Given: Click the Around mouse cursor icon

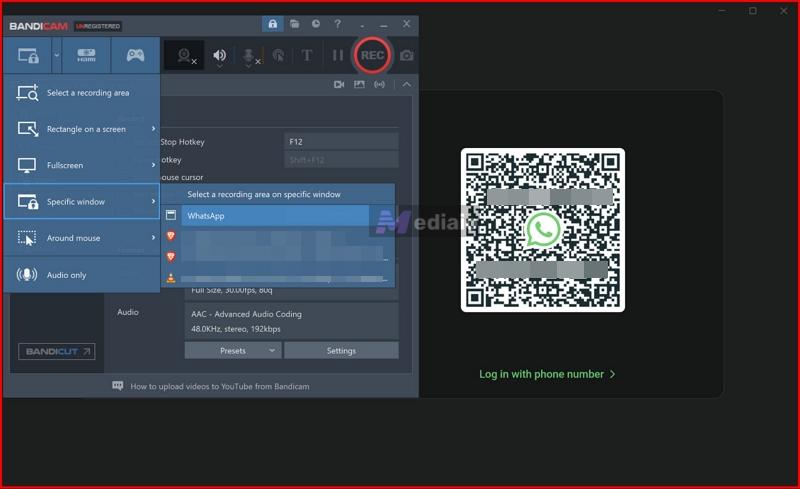Looking at the screenshot, I should [27, 238].
